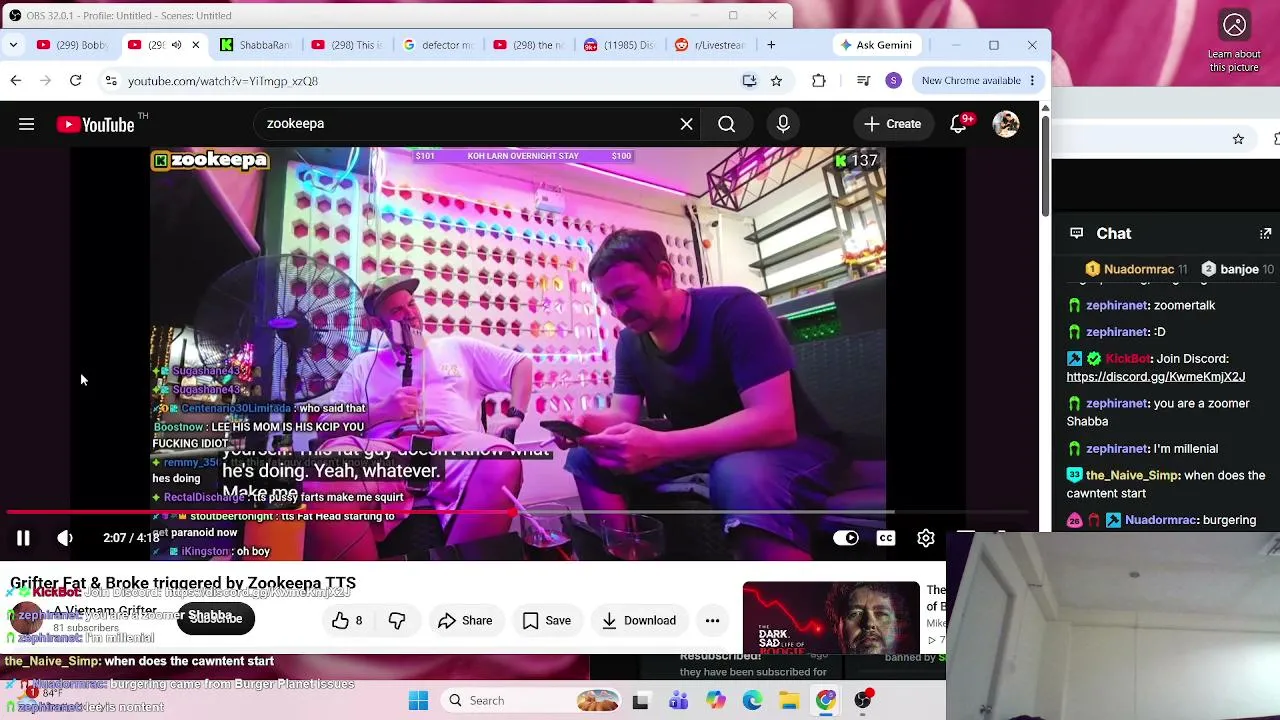Image resolution: width=1280 pixels, height=720 pixels.
Task: Download the video
Action: [639, 621]
